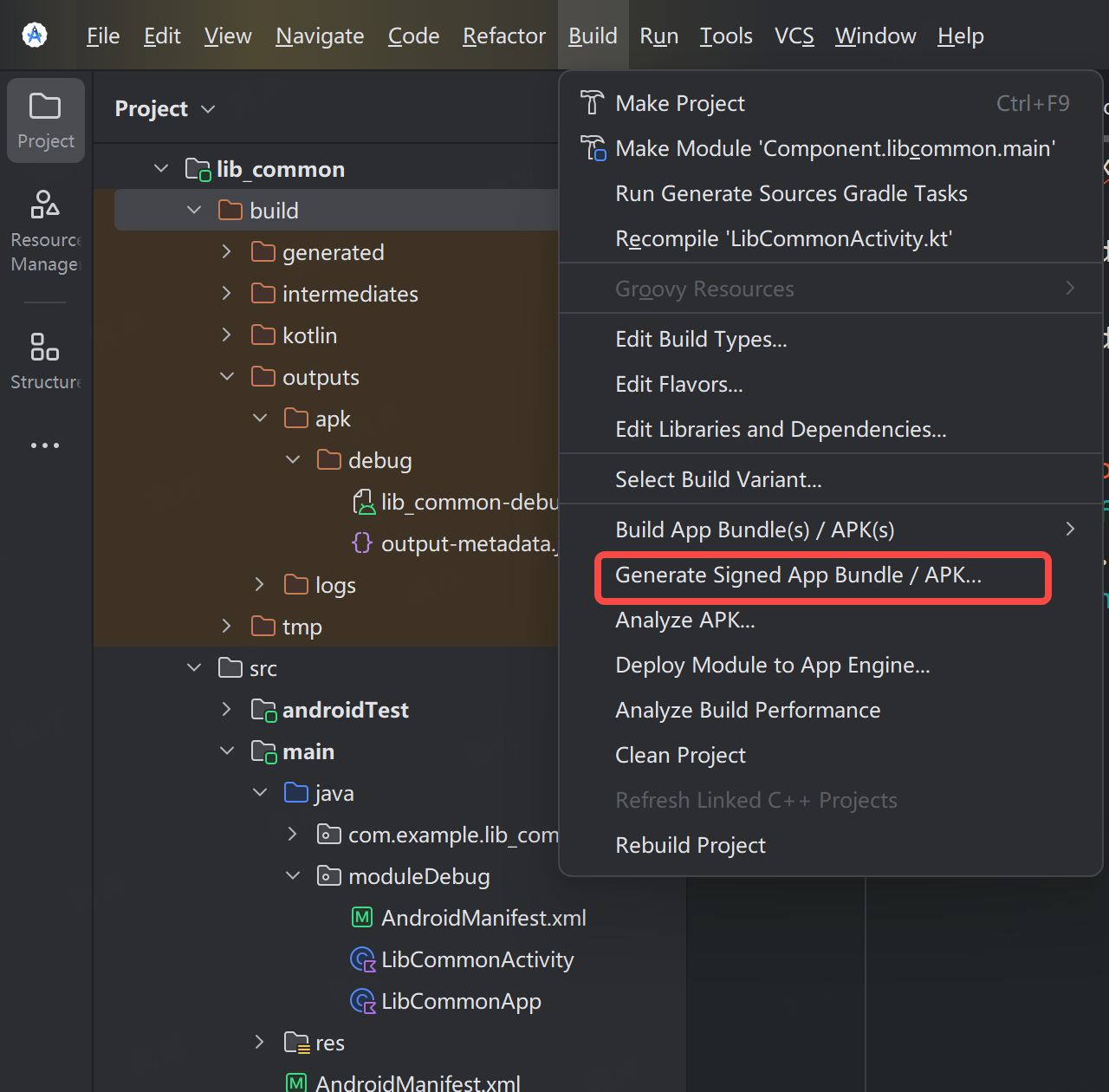
Task: Show more tool windows ellipsis icon
Action: coord(45,445)
